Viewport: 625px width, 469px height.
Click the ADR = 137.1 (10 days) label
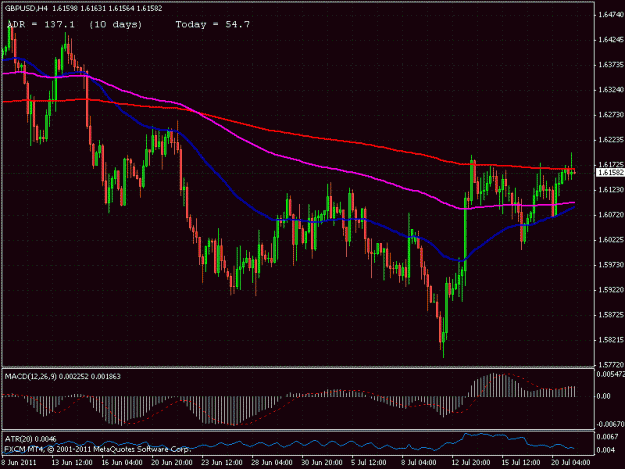point(75,25)
